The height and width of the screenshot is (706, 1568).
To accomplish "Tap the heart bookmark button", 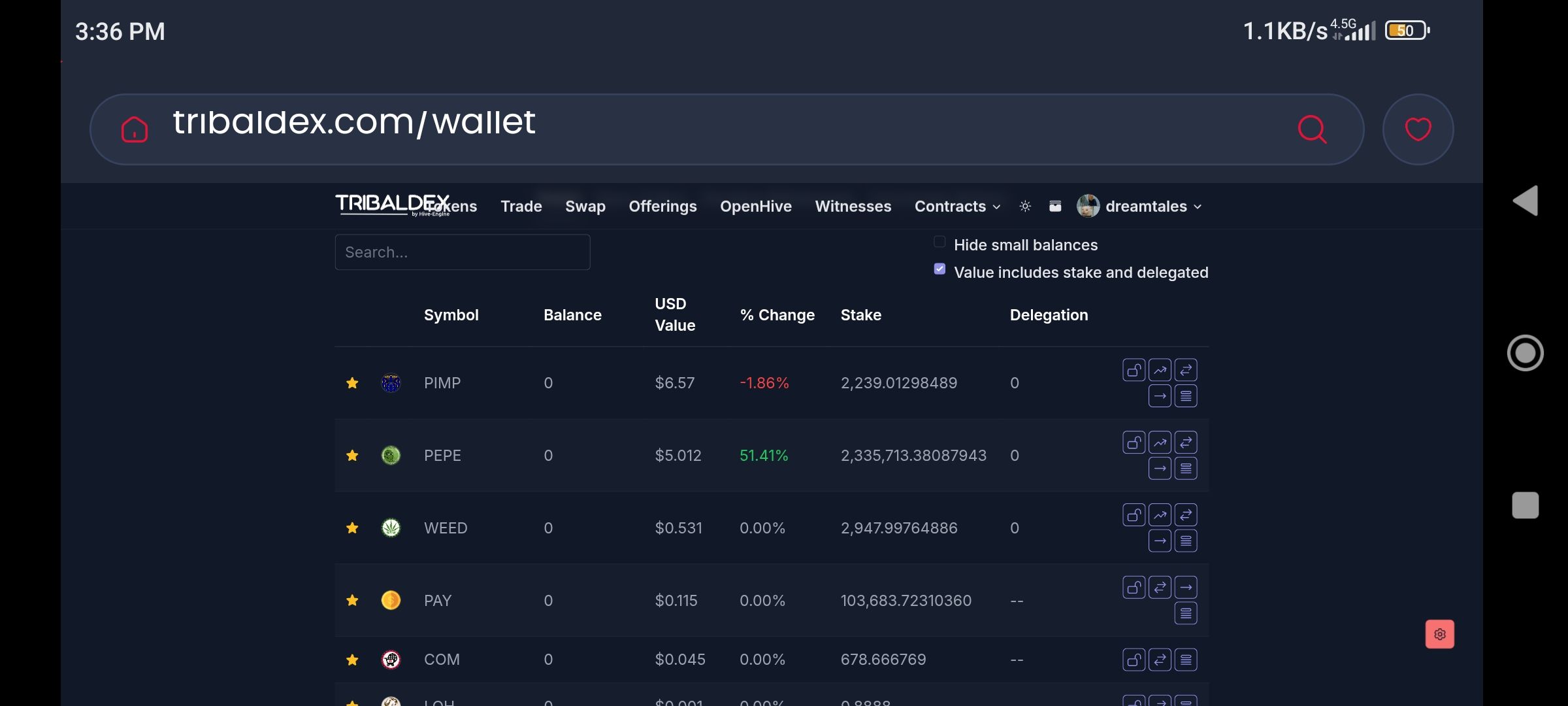I will pos(1418,129).
